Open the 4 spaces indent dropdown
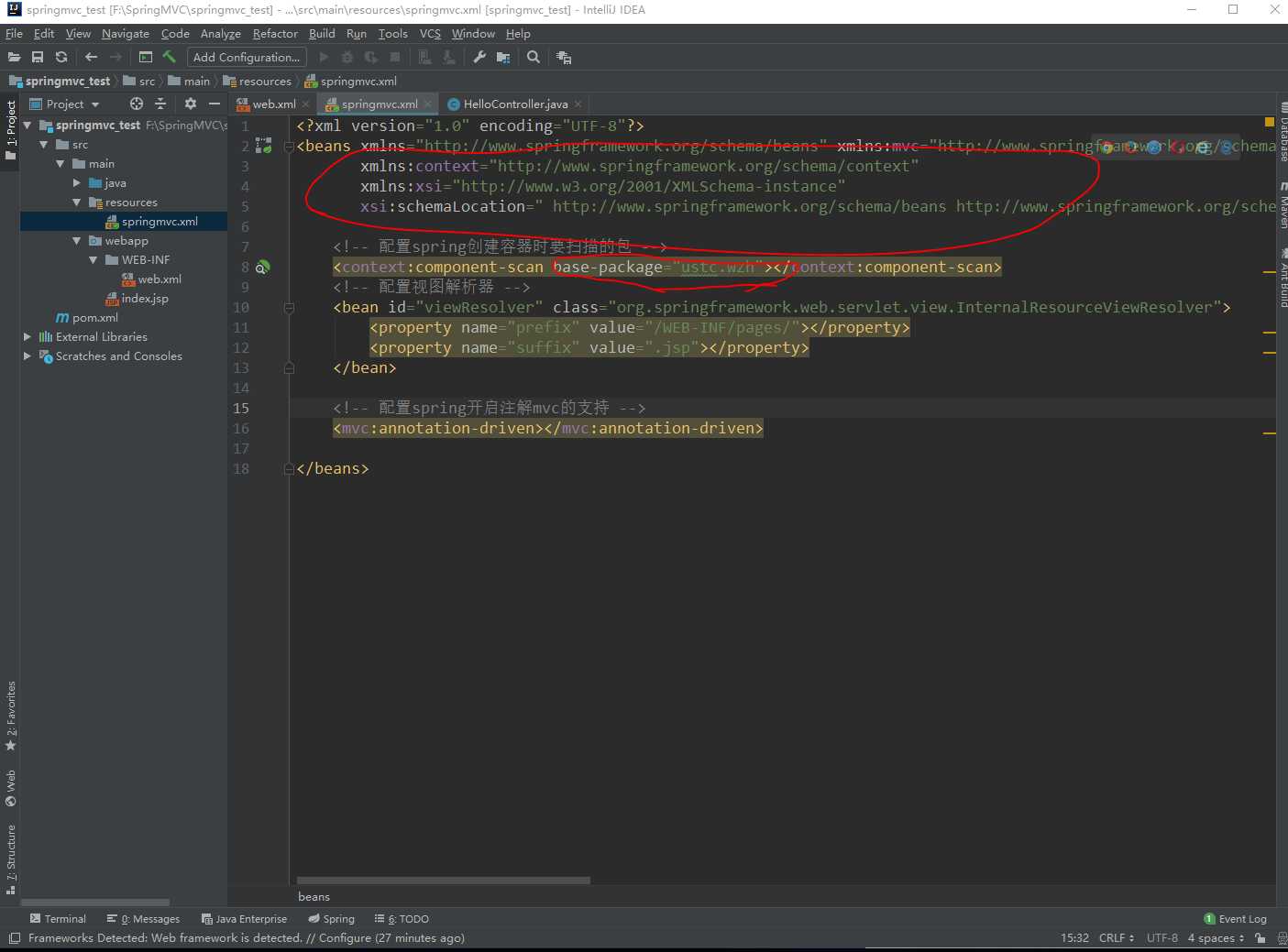Screen dimensions: 1288x952 [1216, 937]
